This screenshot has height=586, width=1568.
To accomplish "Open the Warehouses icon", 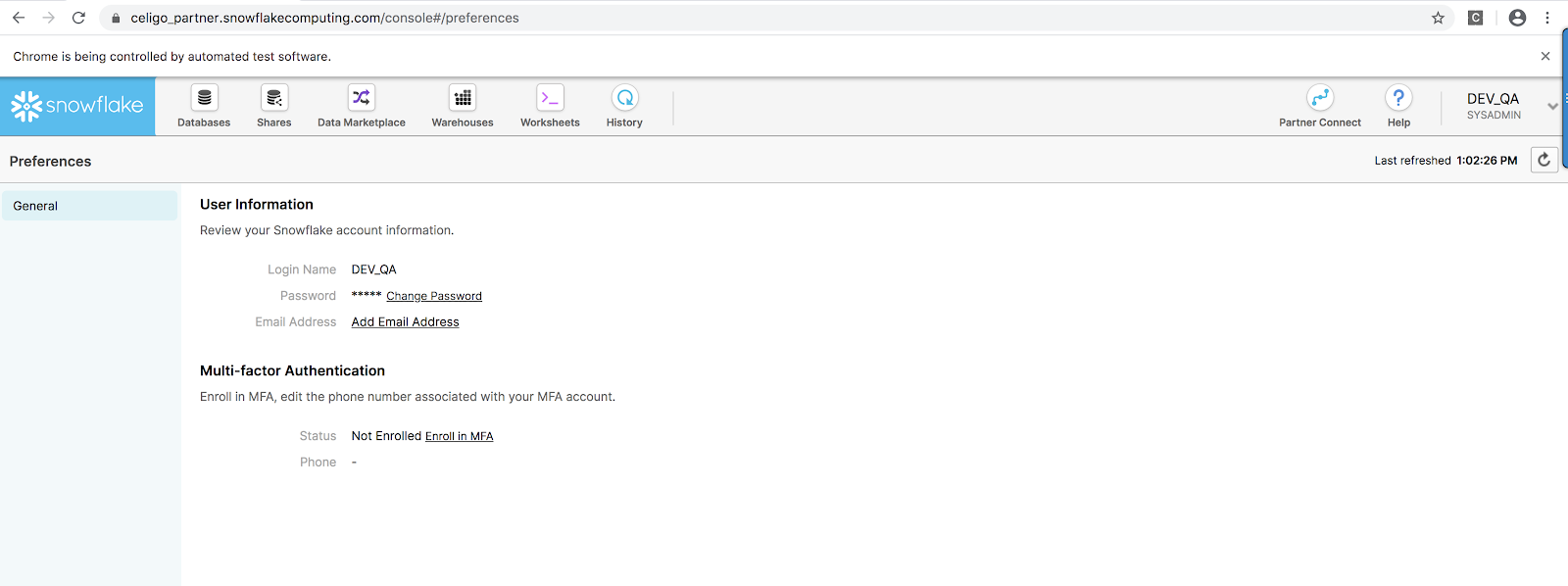I will pos(463,98).
